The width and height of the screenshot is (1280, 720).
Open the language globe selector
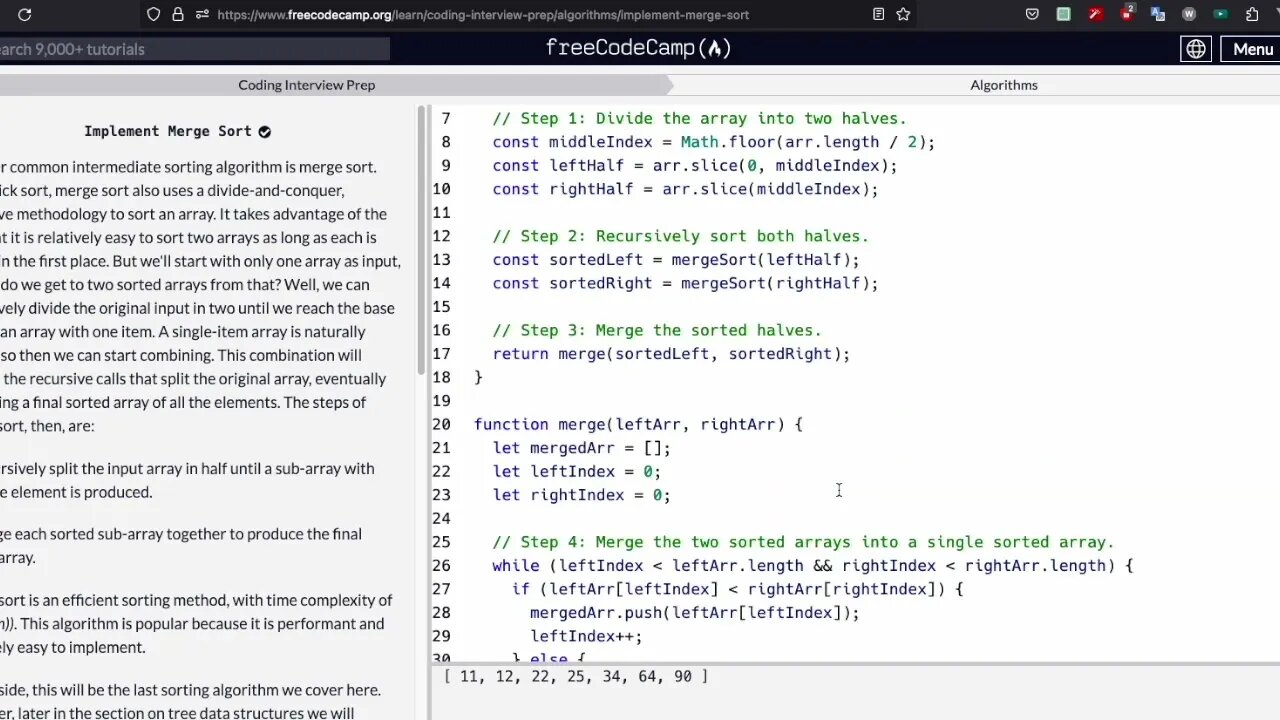1195,49
